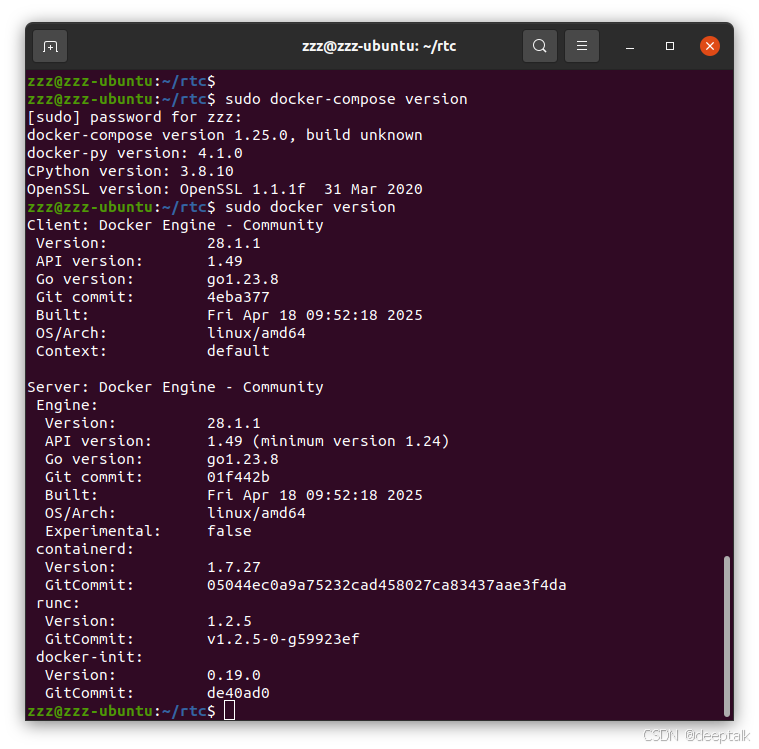Click 'sudo docker-compose version' command text
This screenshot has height=749, width=759.
coord(346,99)
